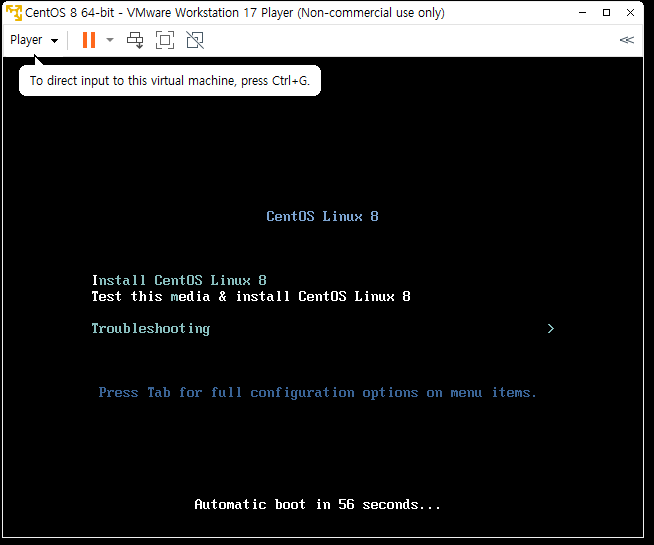Enter full screen mode icon
This screenshot has width=654, height=545.
tap(165, 40)
